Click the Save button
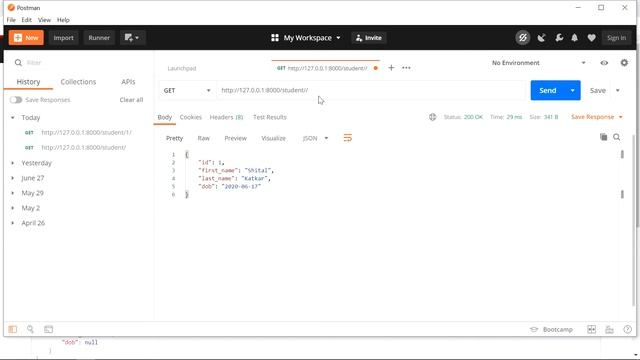 click(x=598, y=90)
